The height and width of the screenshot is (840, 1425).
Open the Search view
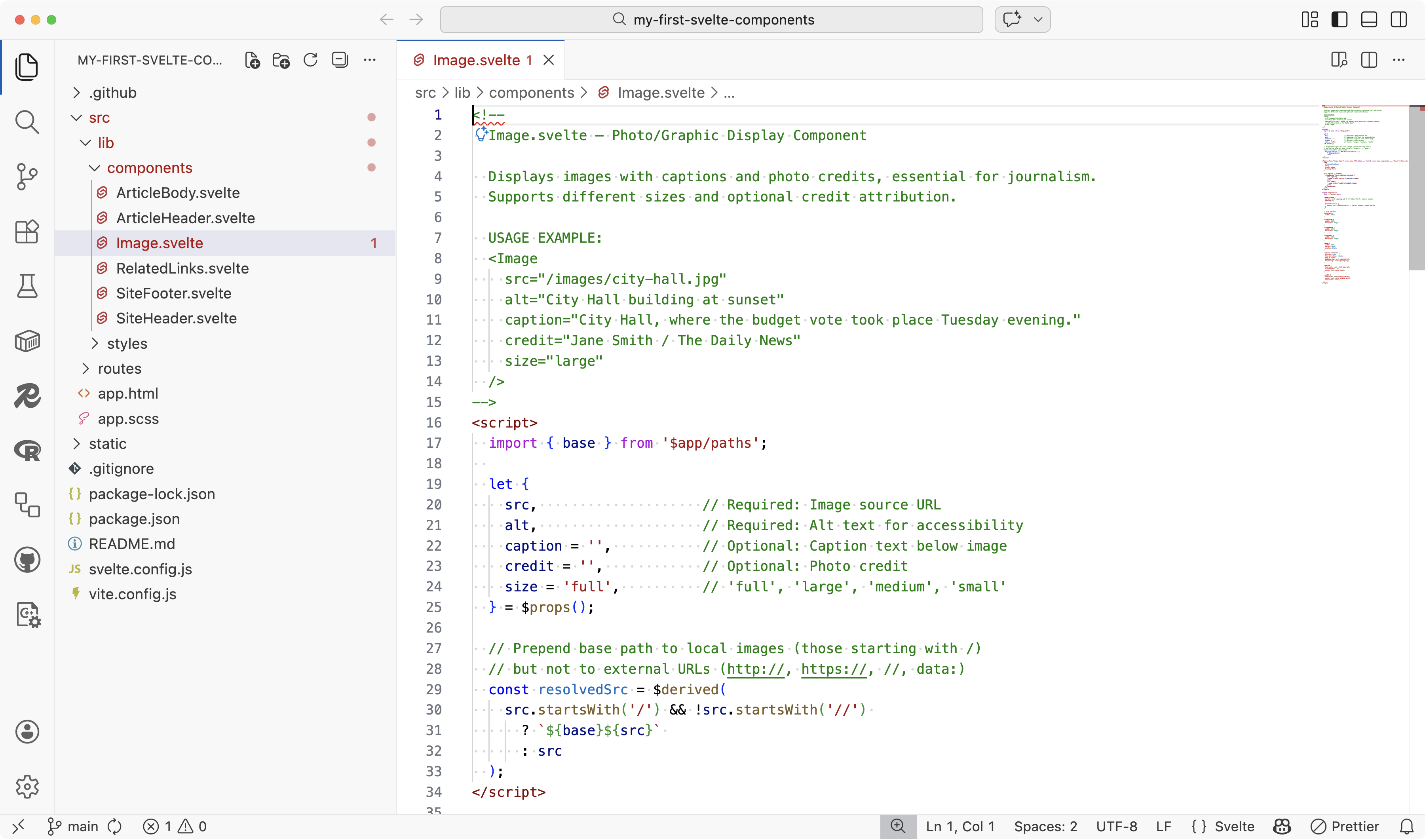[x=27, y=122]
